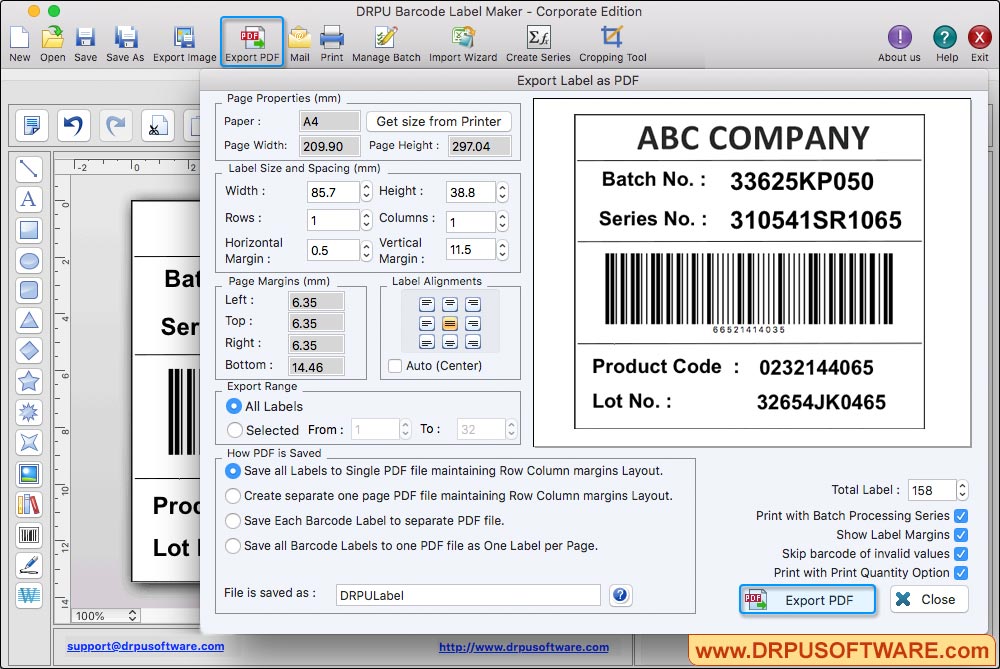The height and width of the screenshot is (669, 1000).
Task: Pick the barcode tool from the left toolbar
Action: [x=29, y=534]
